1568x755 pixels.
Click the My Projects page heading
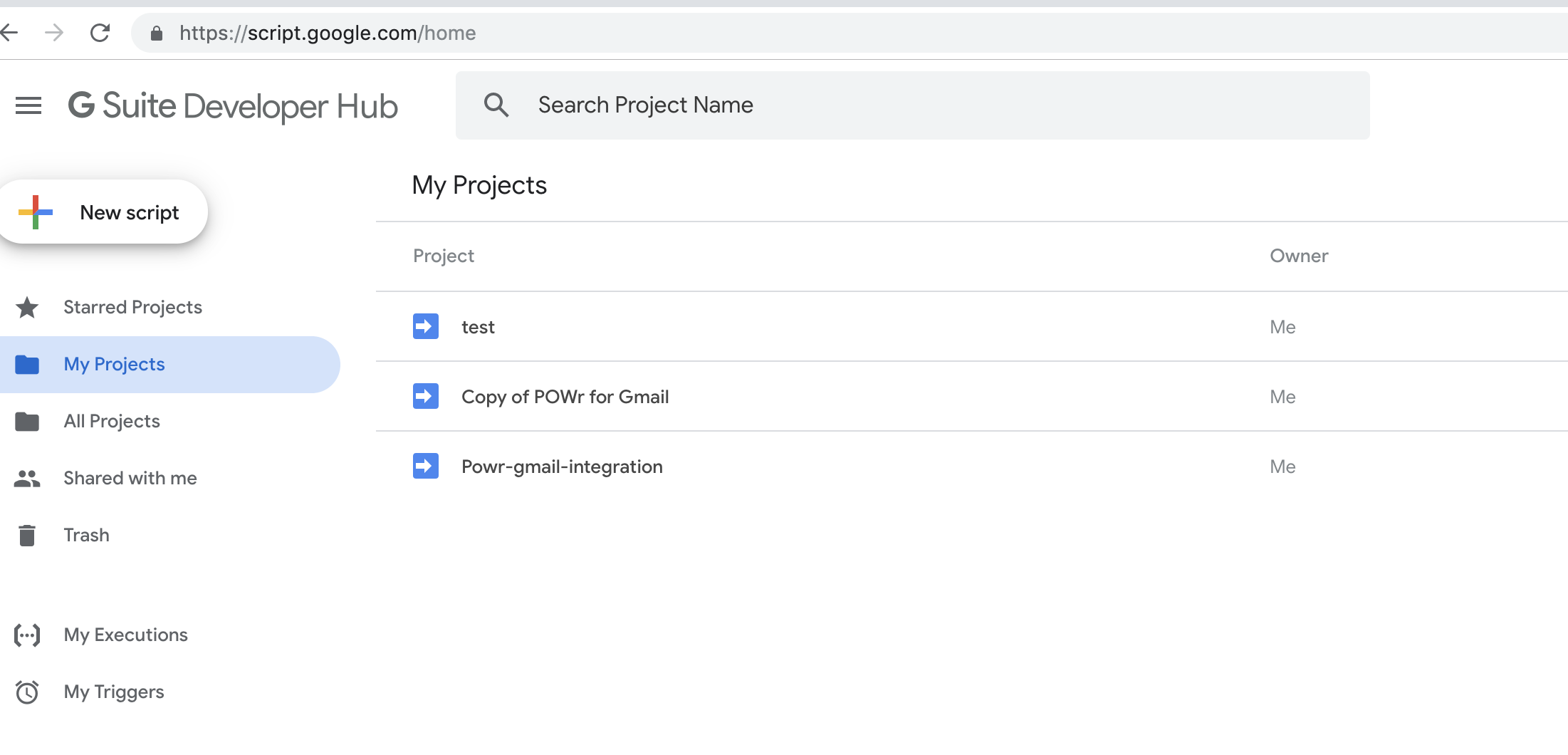coord(479,185)
